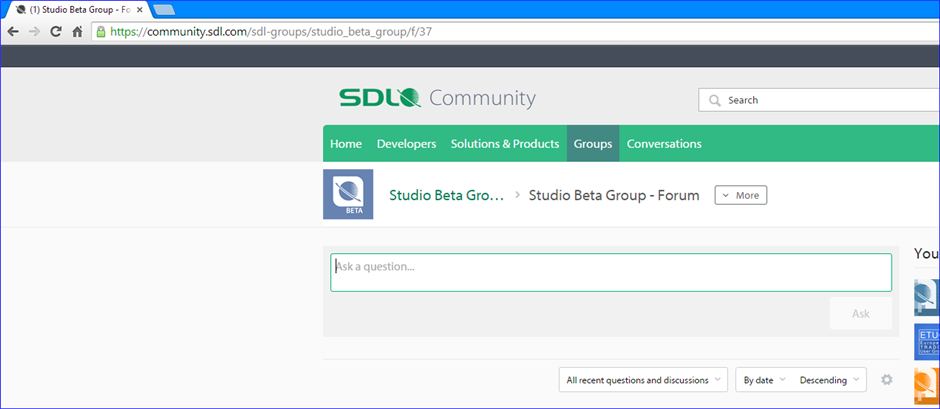This screenshot has height=409, width=940.
Task: Click the browser back arrow
Action: tap(13, 31)
